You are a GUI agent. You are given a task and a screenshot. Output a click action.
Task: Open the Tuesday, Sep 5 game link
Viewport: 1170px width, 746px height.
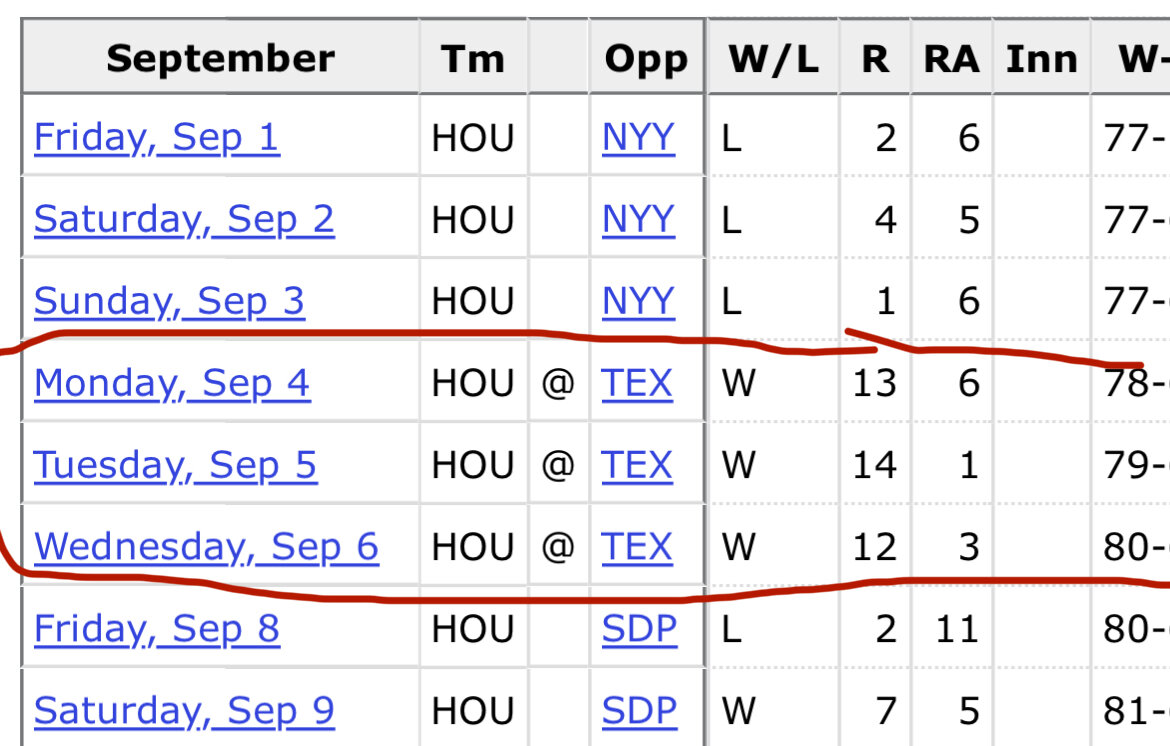(x=175, y=466)
